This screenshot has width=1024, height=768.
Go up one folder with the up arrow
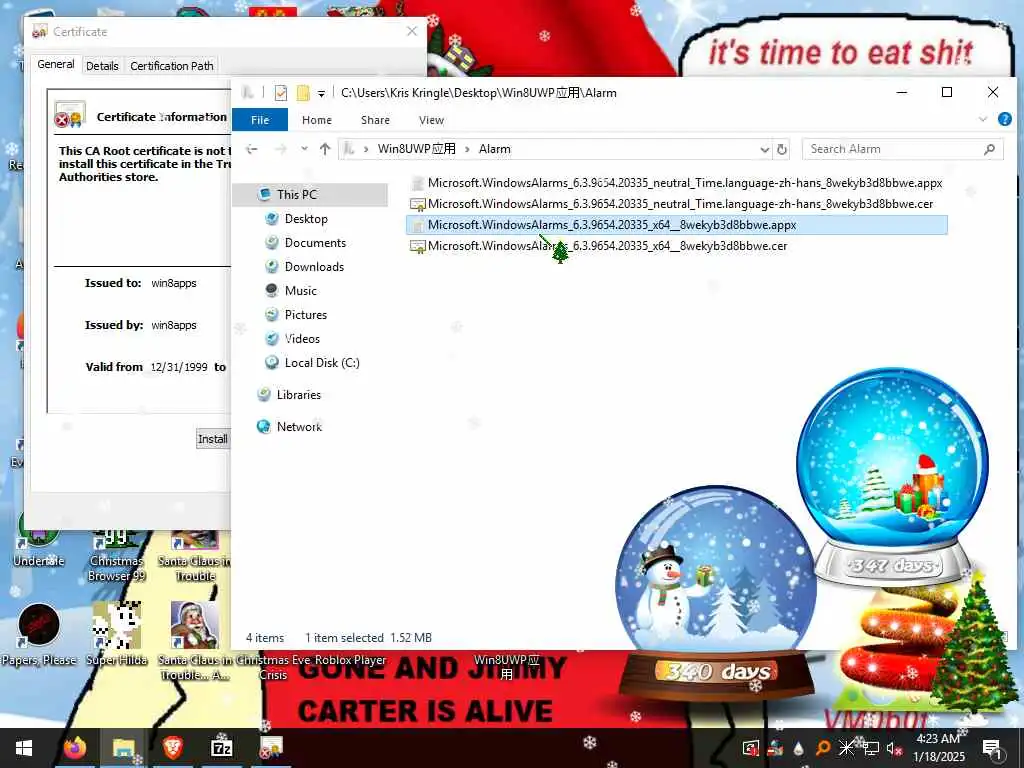tap(325, 149)
